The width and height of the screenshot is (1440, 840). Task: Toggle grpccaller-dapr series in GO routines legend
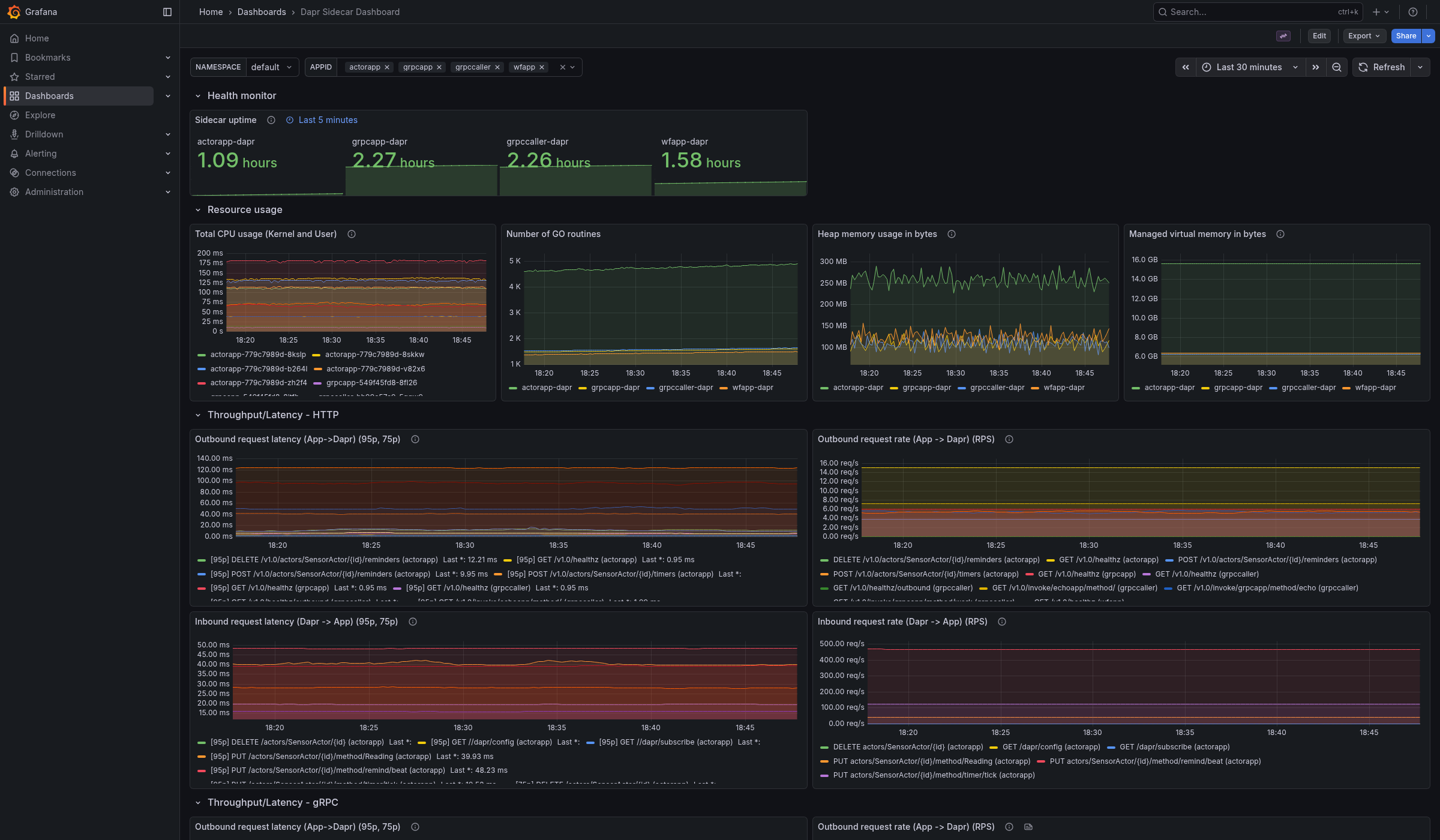tap(686, 388)
